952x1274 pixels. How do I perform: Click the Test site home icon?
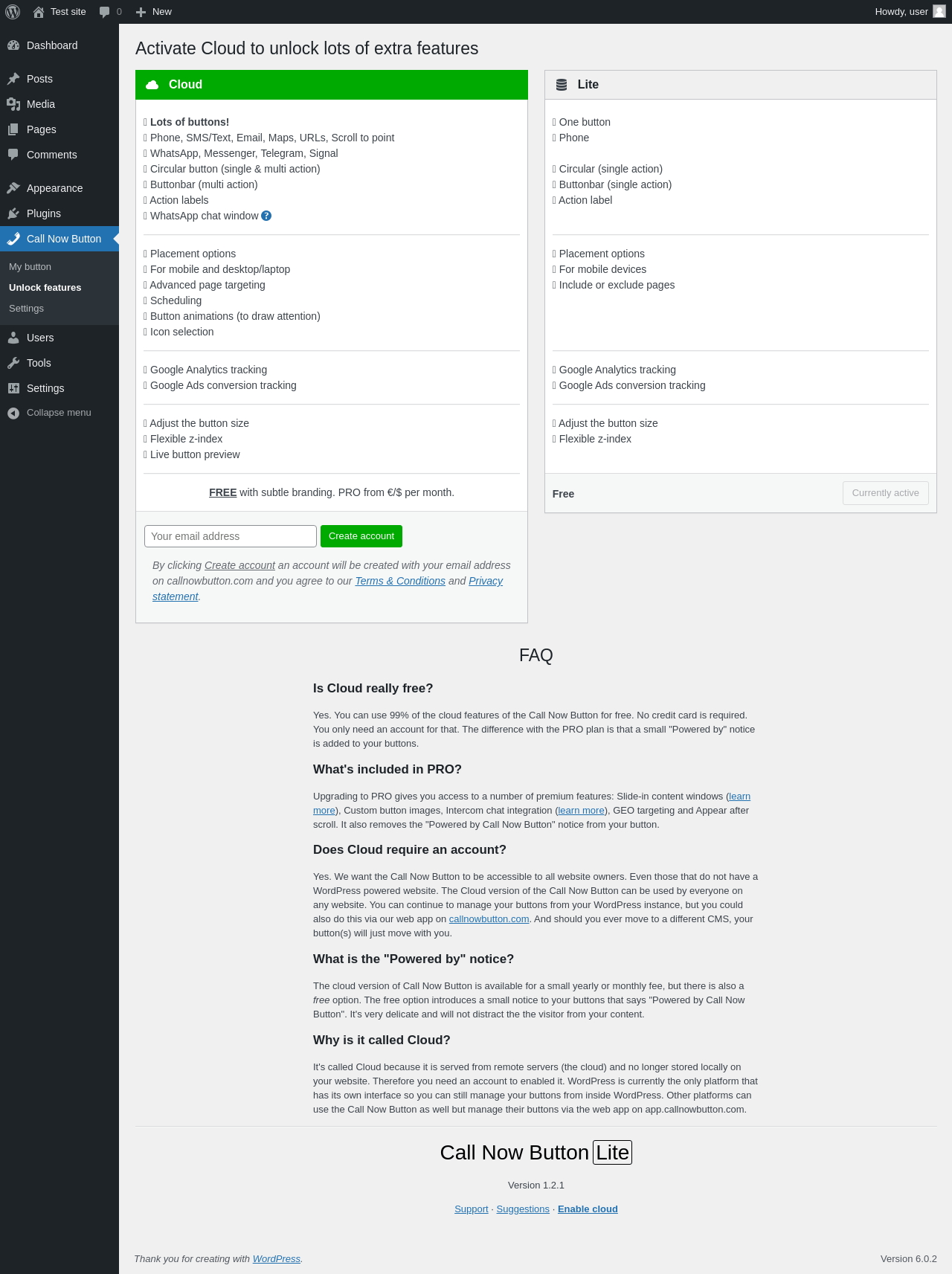tap(39, 12)
